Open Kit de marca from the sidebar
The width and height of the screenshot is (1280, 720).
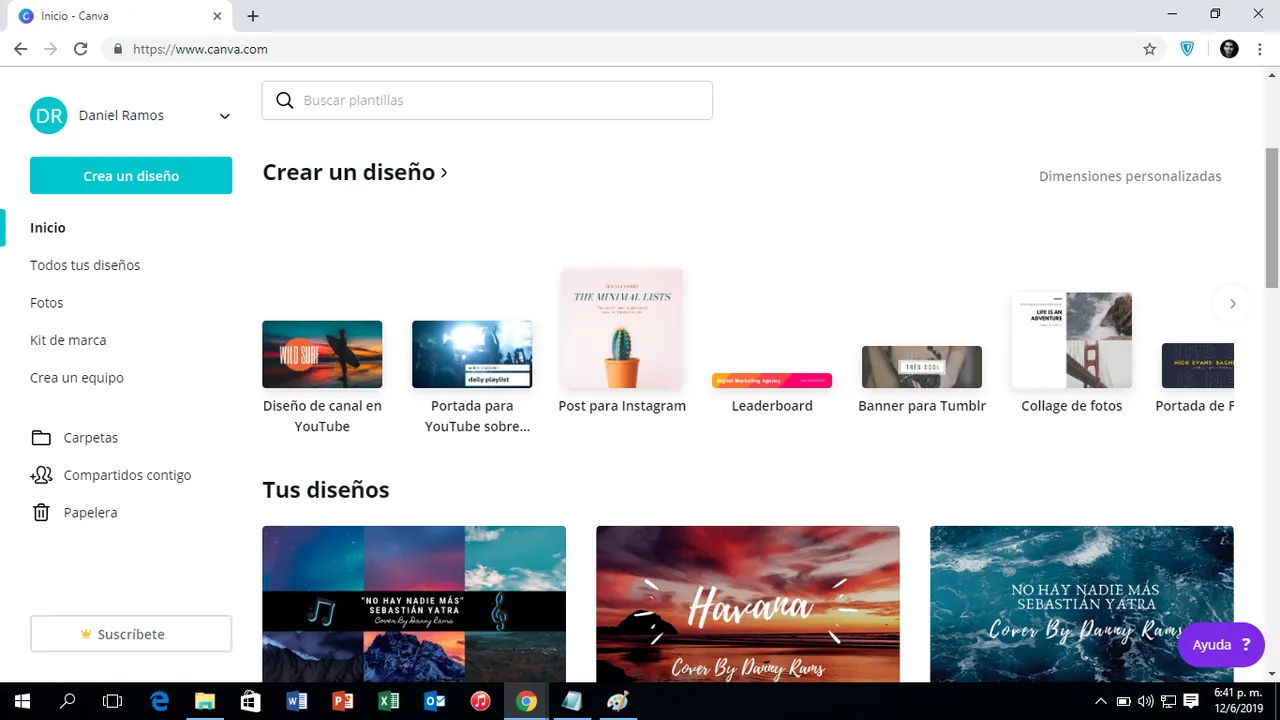click(68, 340)
